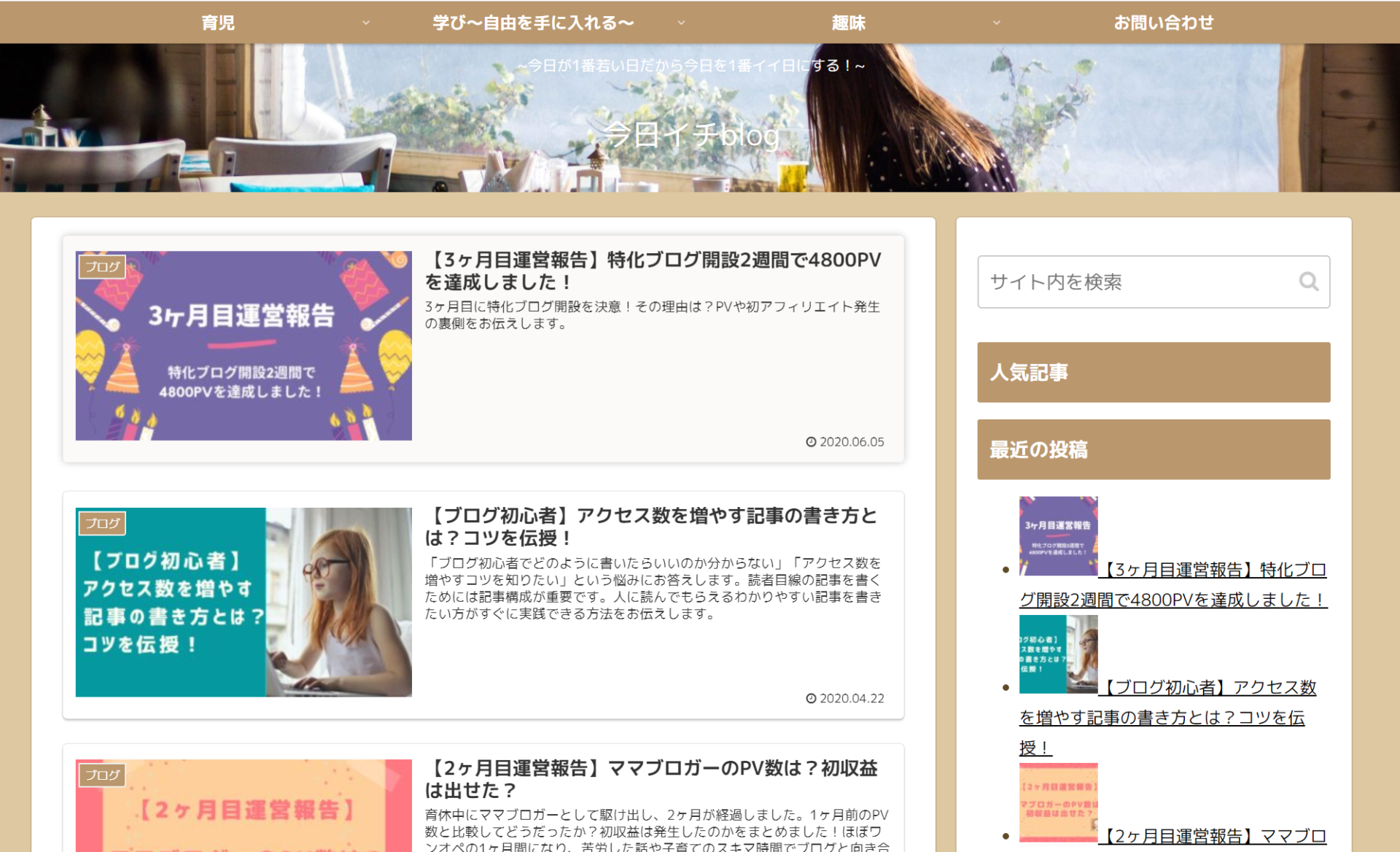Image resolution: width=1400 pixels, height=852 pixels.
Task: Open sidebar link 3ヶ月目運営報告 recent post
Action: 1173,584
